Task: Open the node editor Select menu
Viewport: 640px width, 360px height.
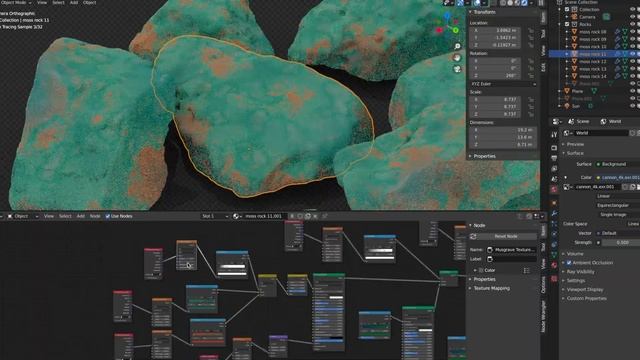Action: coord(65,216)
